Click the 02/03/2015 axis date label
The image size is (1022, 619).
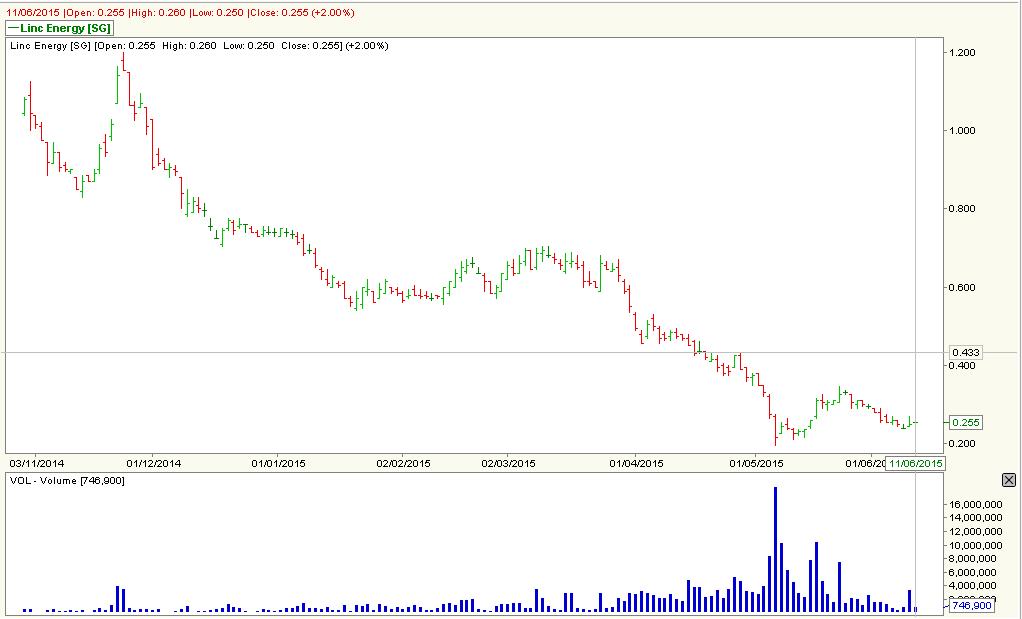pyautogui.click(x=511, y=463)
